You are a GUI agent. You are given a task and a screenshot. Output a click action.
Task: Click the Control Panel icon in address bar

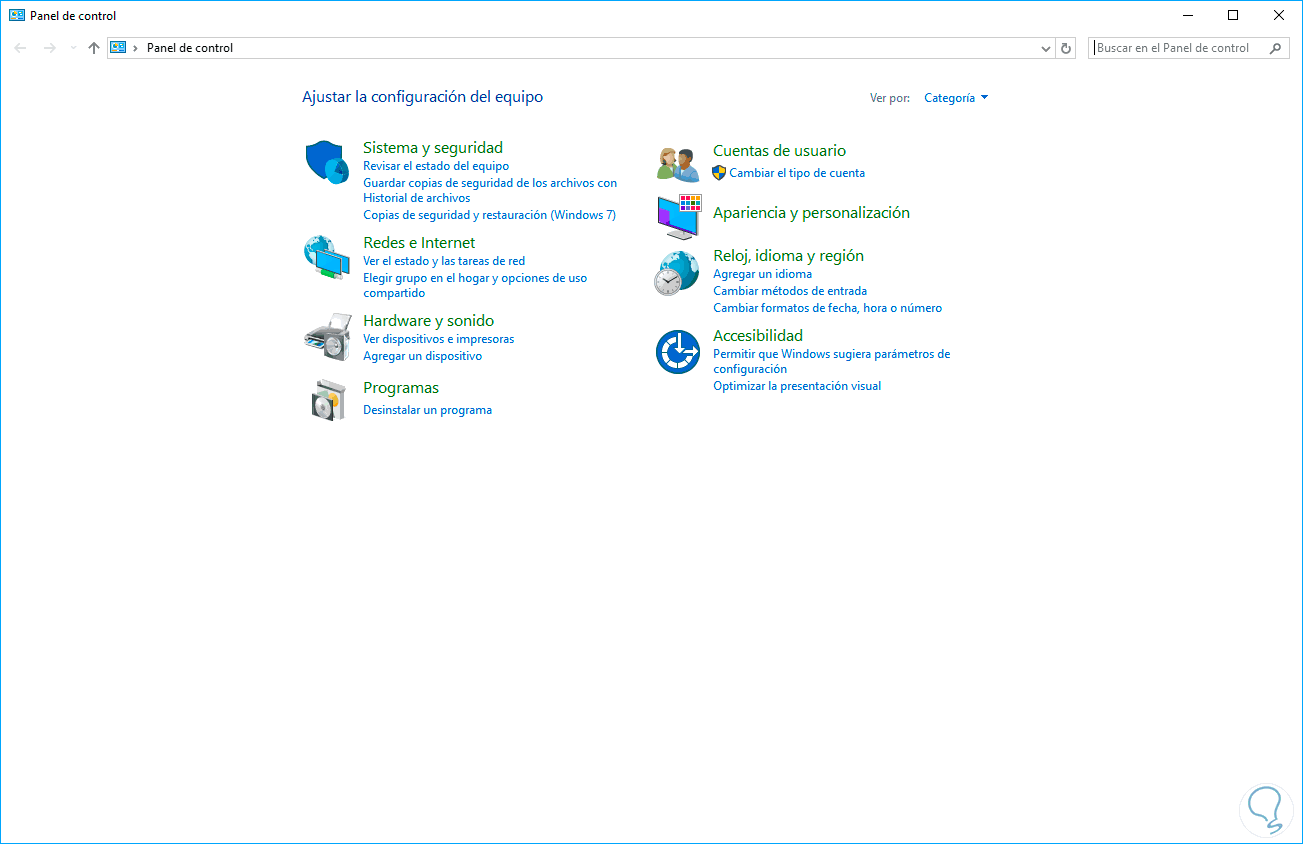118,48
